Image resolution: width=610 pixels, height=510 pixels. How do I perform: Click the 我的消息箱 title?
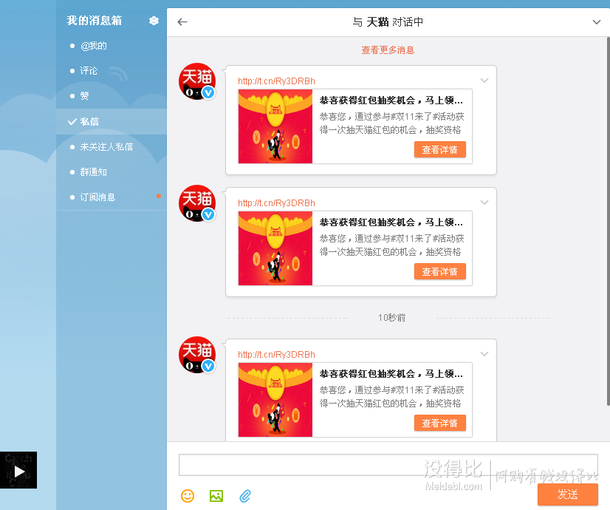[x=94, y=21]
